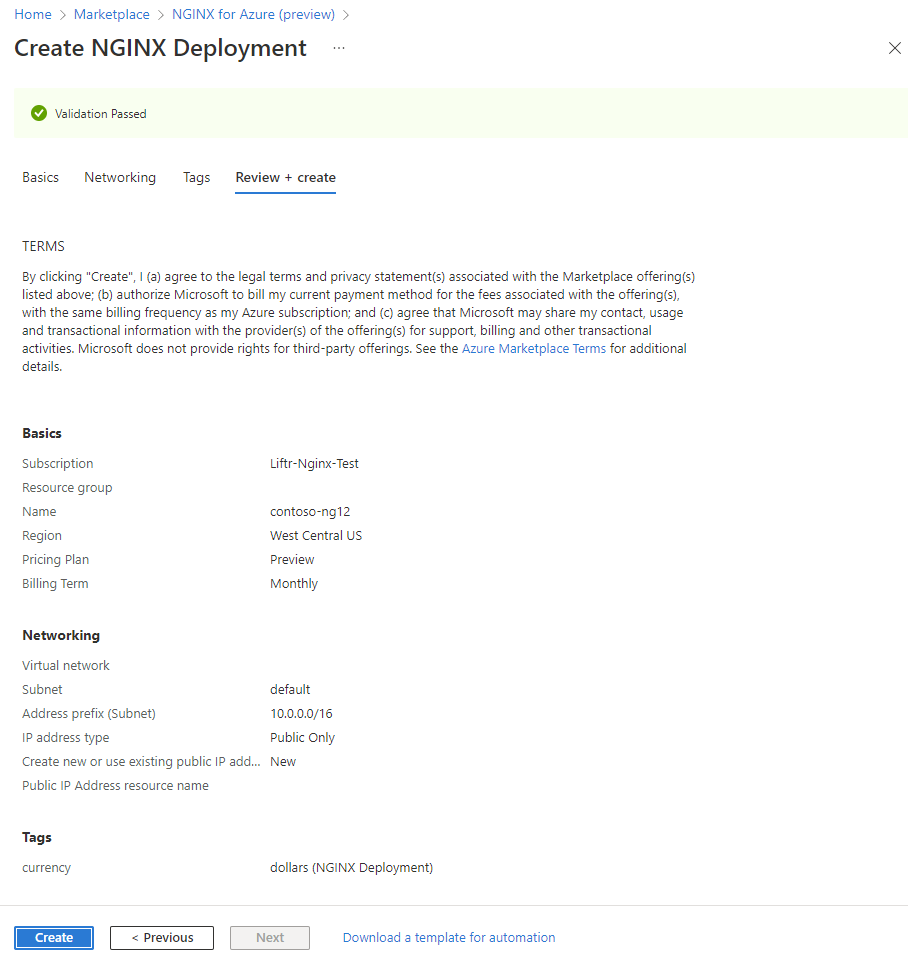908x967 pixels.
Task: Open the ellipsis more options menu
Action: pyautogui.click(x=339, y=48)
